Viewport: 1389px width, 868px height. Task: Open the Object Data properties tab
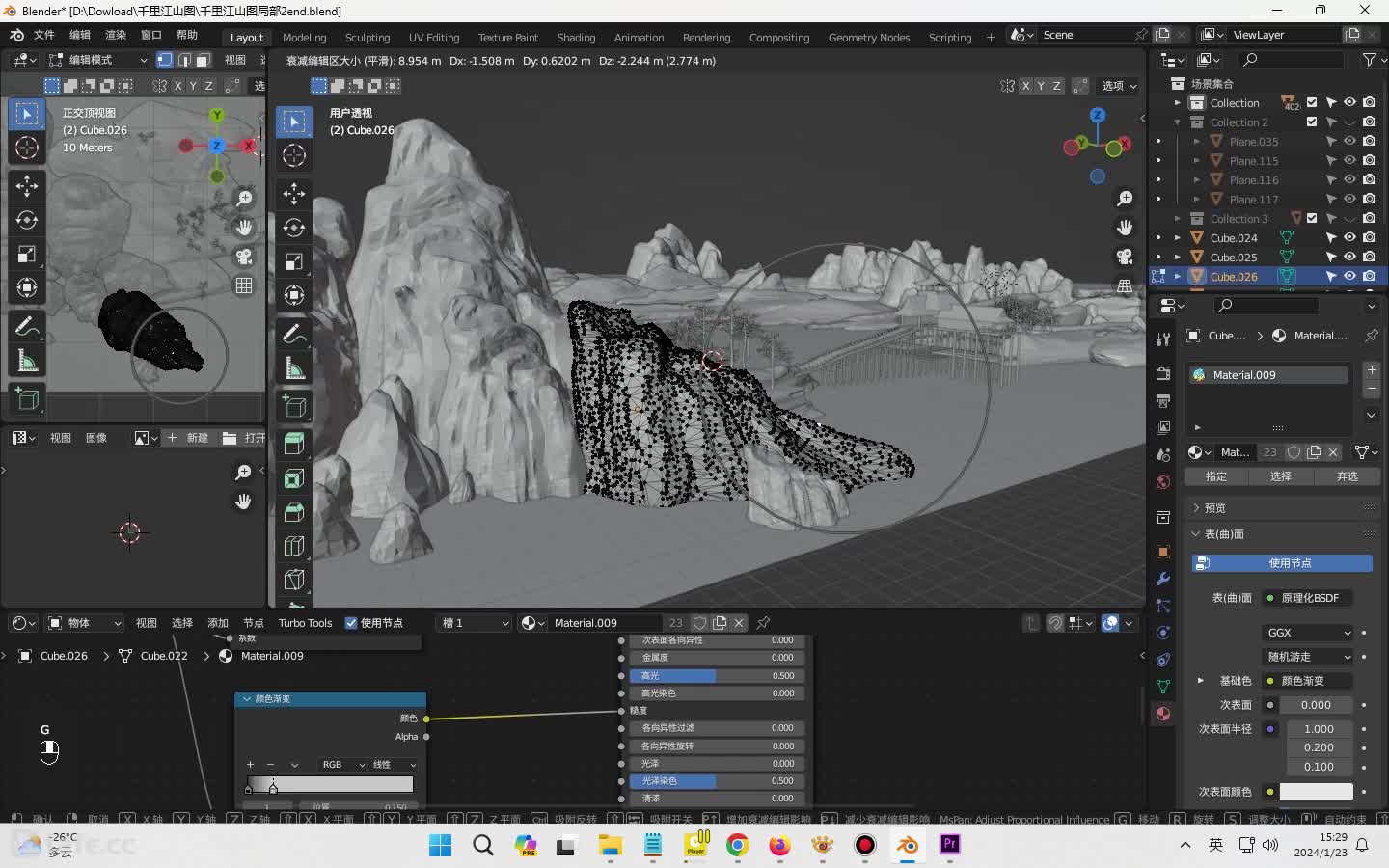(x=1163, y=687)
